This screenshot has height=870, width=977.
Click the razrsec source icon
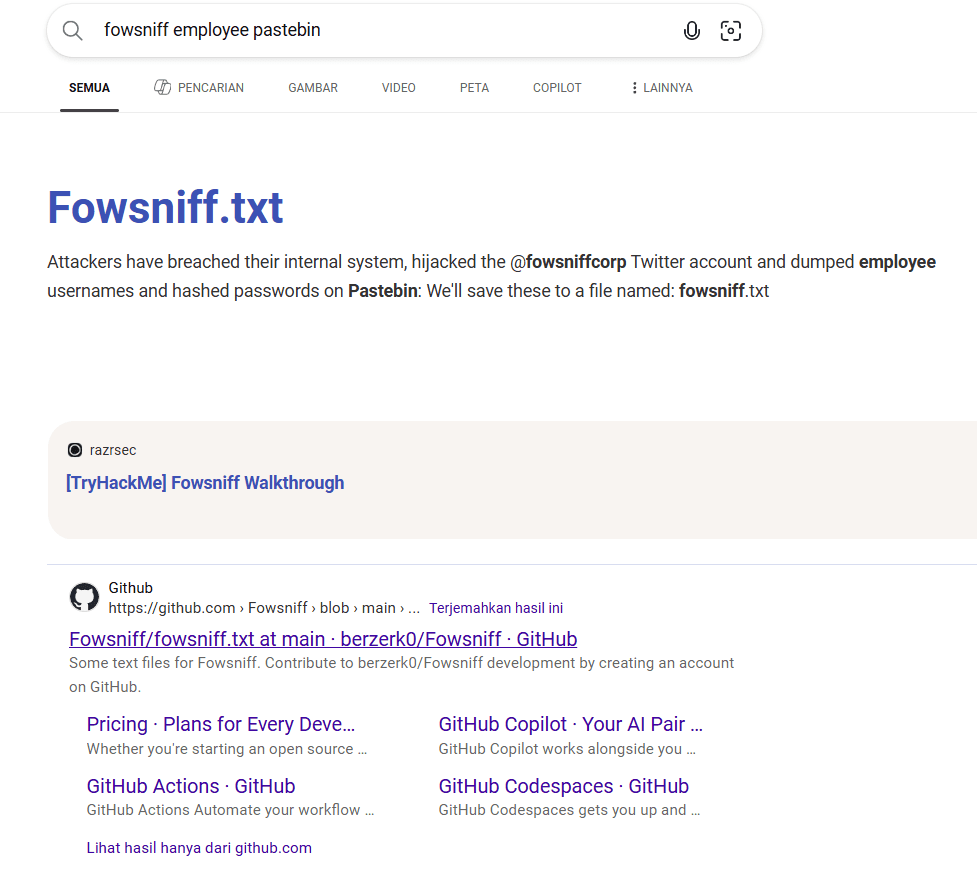(x=75, y=450)
